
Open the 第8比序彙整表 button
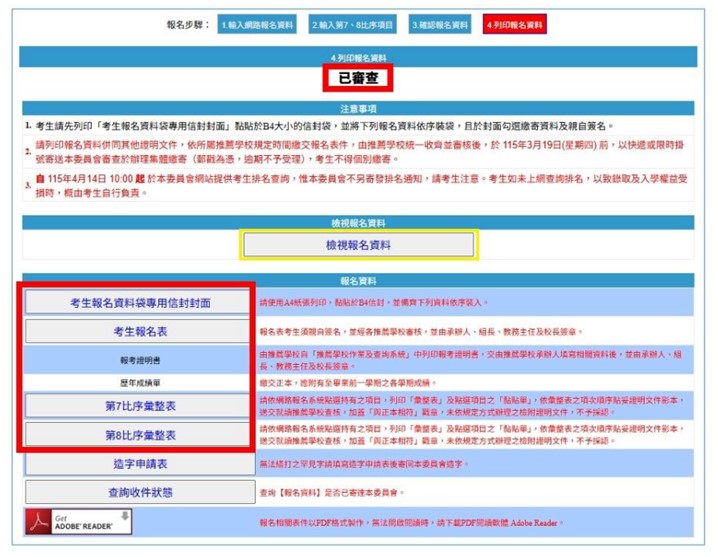[140, 435]
